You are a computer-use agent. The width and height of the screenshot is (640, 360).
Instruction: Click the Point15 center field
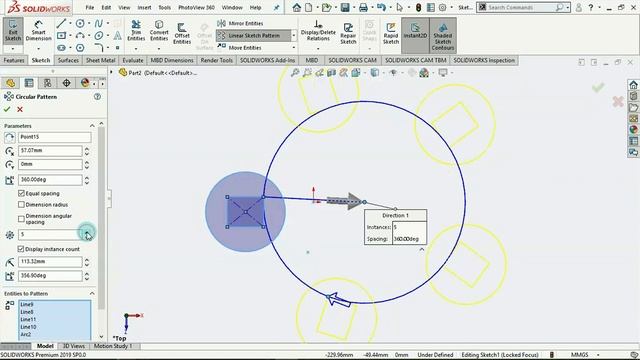pos(55,137)
